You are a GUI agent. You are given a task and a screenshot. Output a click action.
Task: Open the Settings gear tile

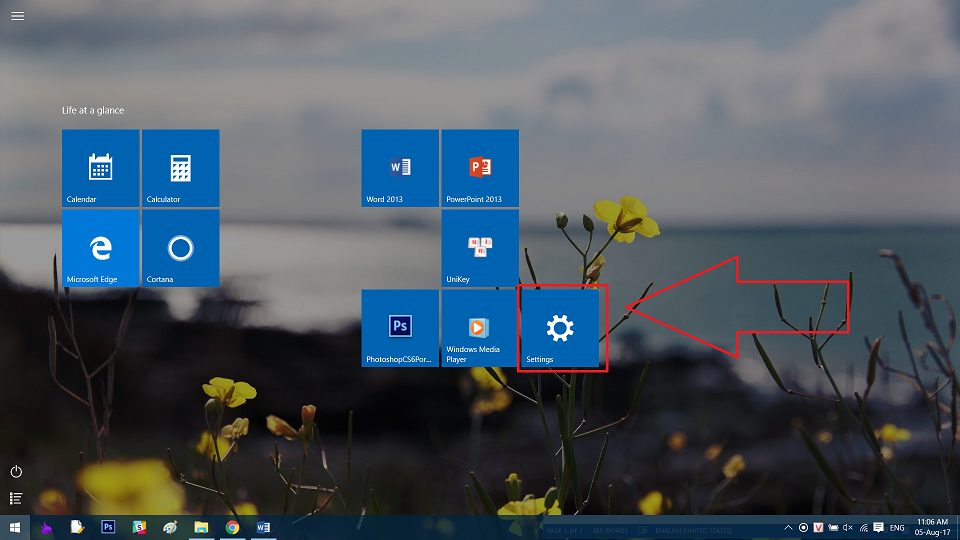(x=560, y=328)
